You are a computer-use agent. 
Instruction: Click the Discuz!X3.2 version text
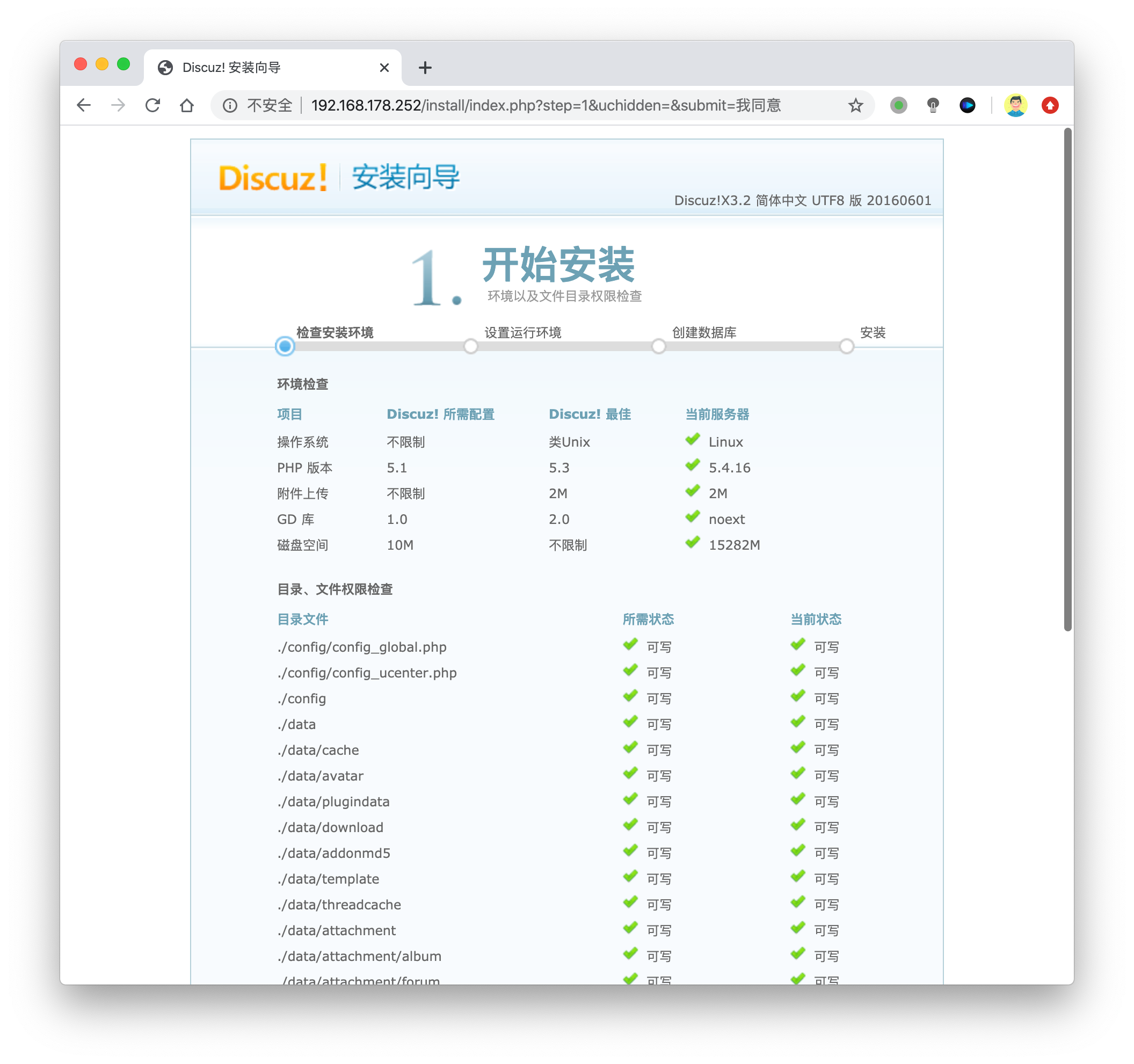803,201
